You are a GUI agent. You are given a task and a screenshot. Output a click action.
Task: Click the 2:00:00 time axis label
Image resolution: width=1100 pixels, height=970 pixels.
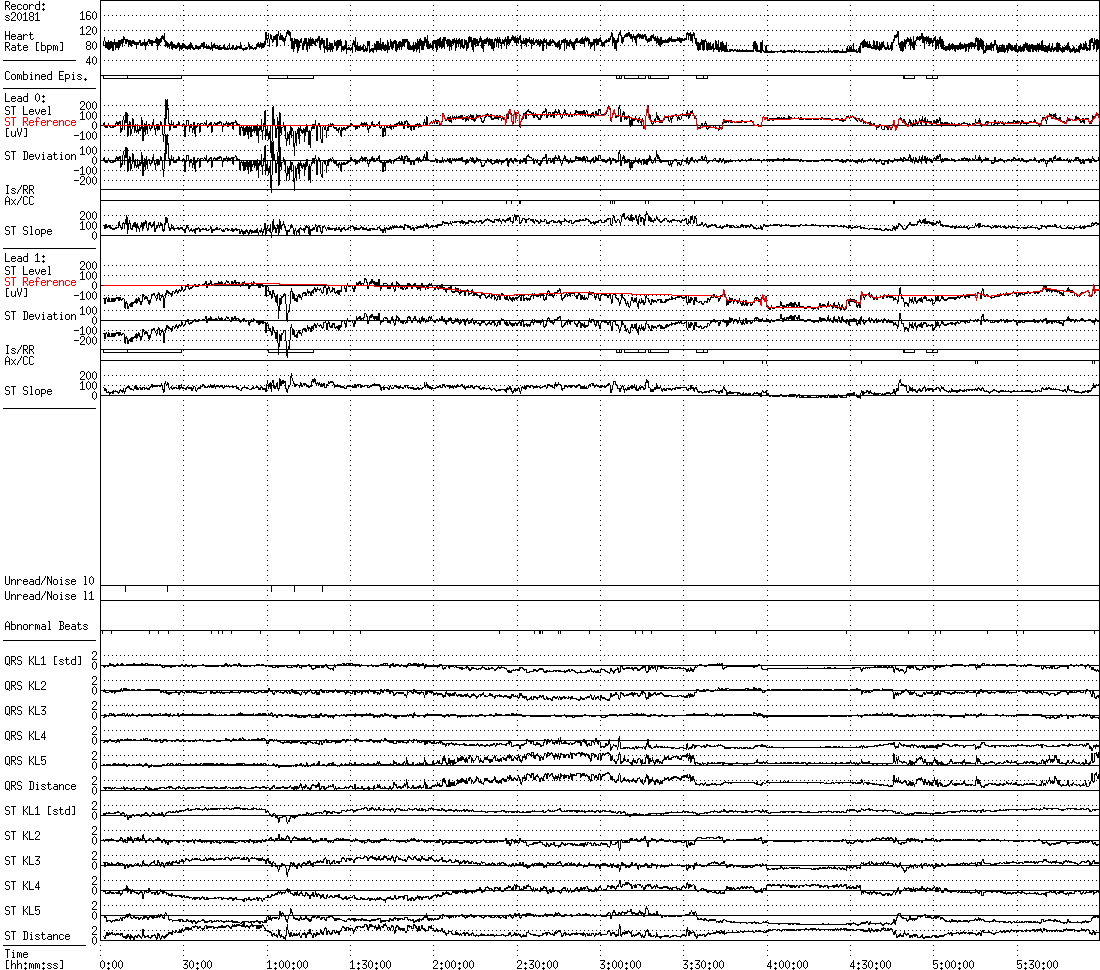click(454, 964)
